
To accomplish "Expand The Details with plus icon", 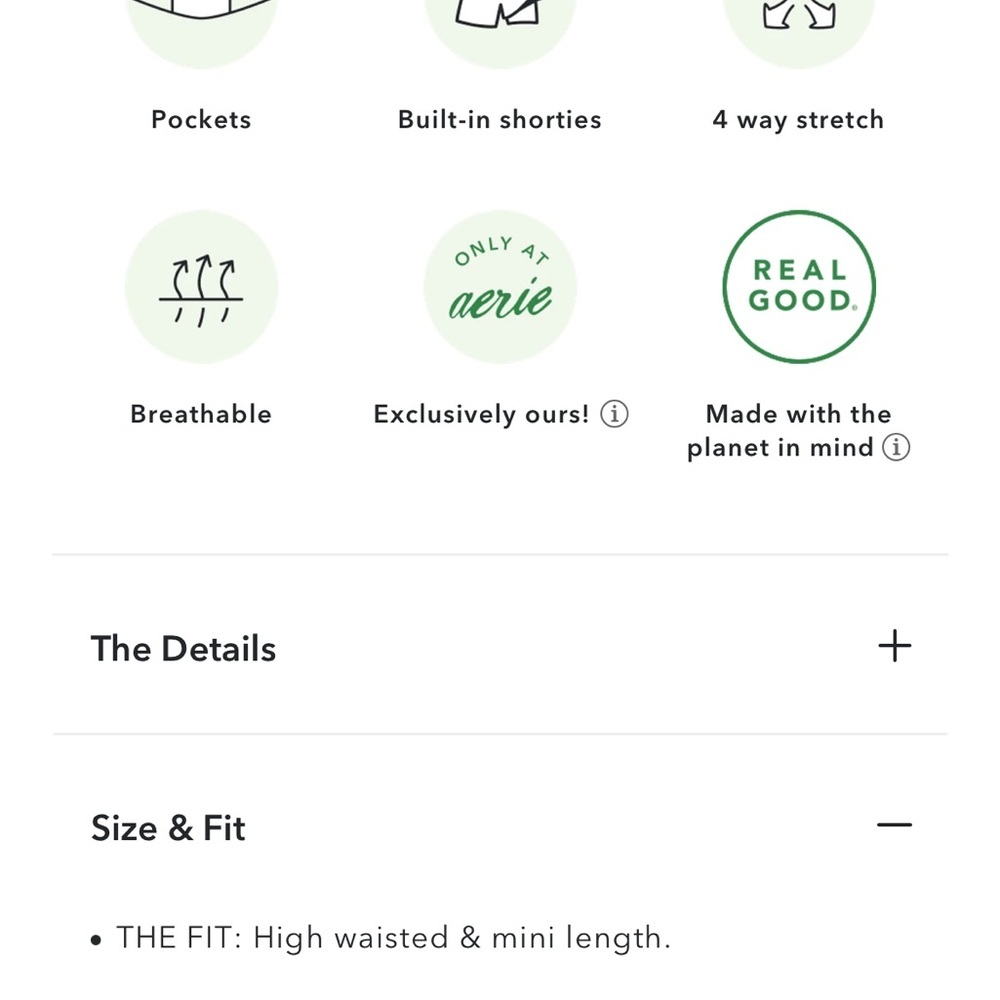I will (x=895, y=646).
